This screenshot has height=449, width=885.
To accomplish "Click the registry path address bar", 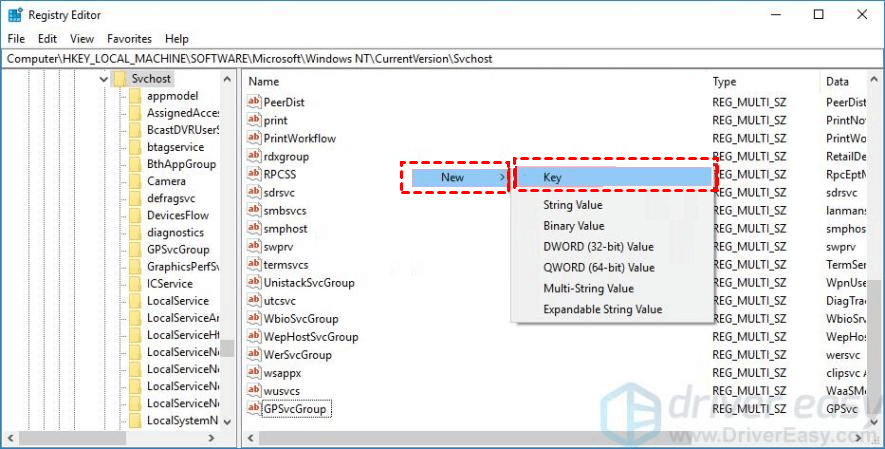I will (x=442, y=59).
